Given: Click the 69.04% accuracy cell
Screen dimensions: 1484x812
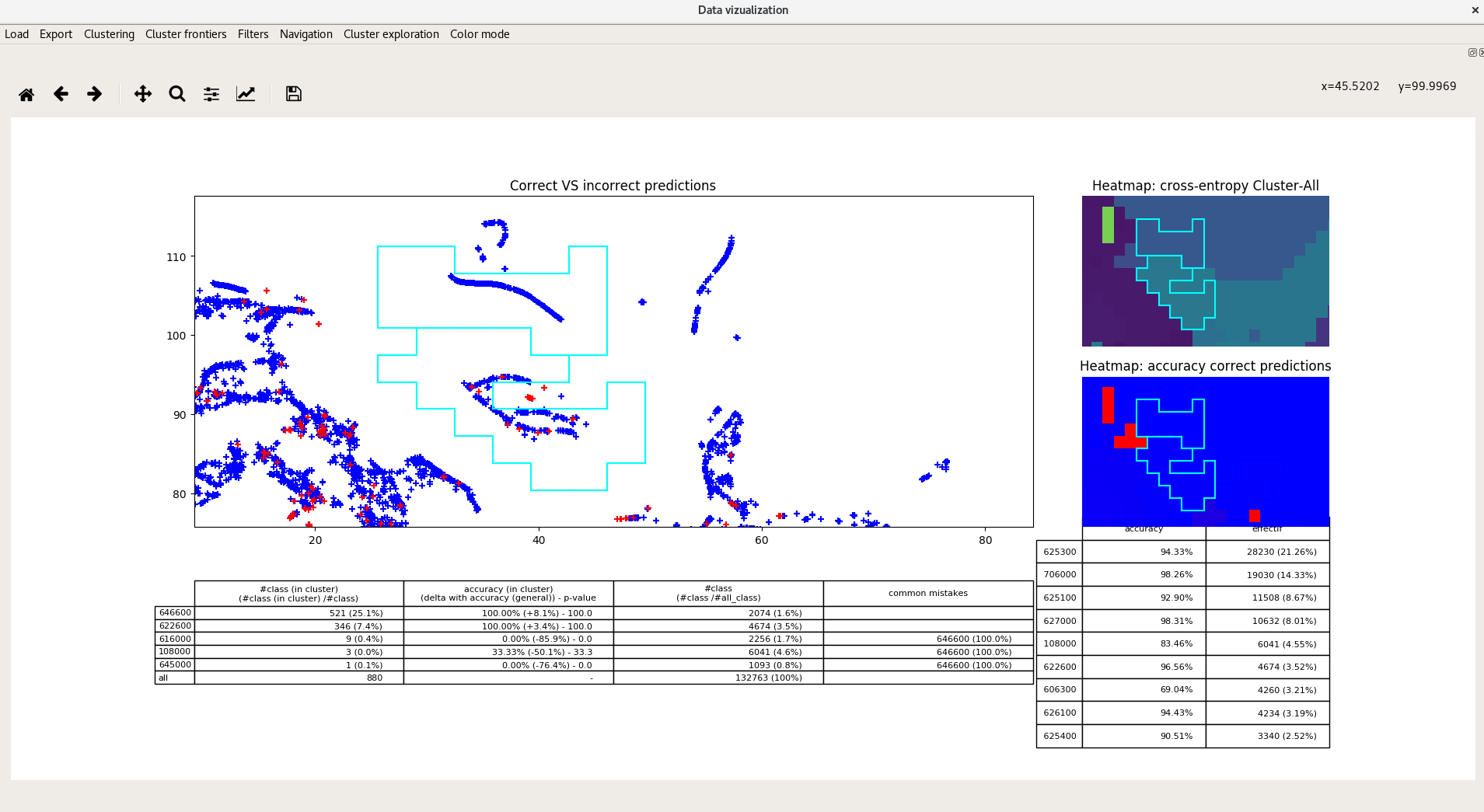Looking at the screenshot, I should click(x=1144, y=690).
